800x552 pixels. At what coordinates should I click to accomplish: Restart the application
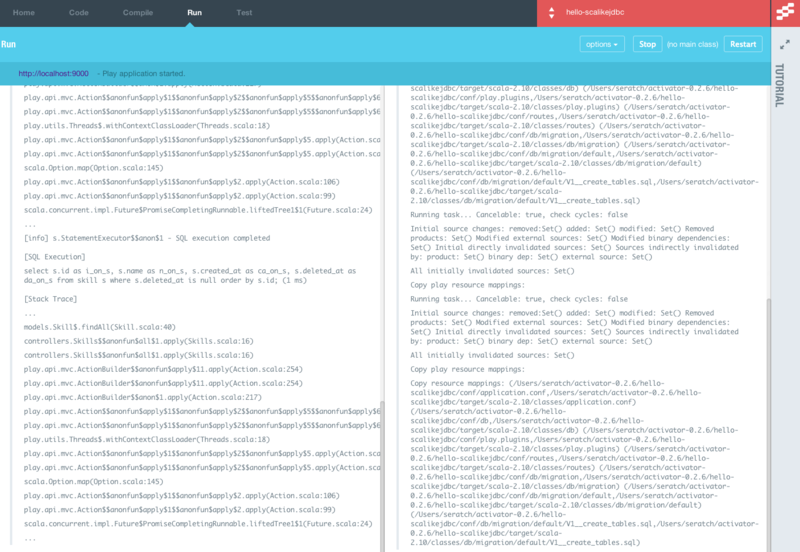(743, 44)
